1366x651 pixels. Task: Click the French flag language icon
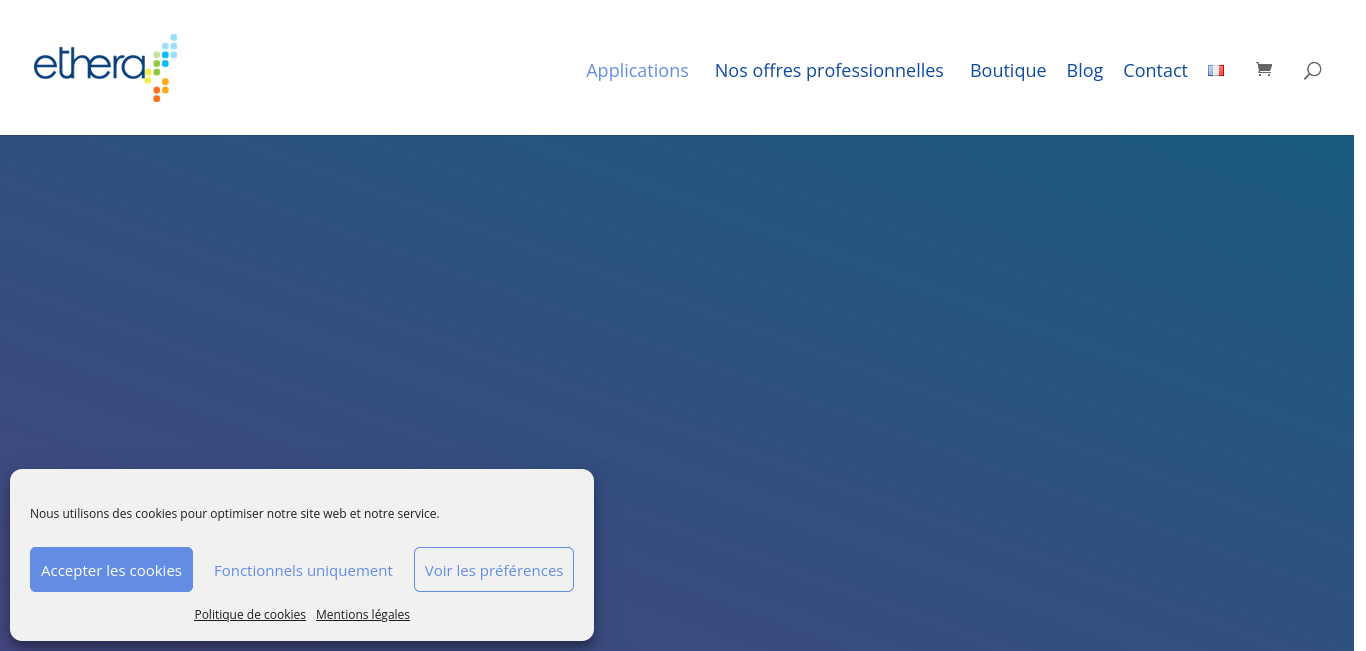click(1216, 71)
